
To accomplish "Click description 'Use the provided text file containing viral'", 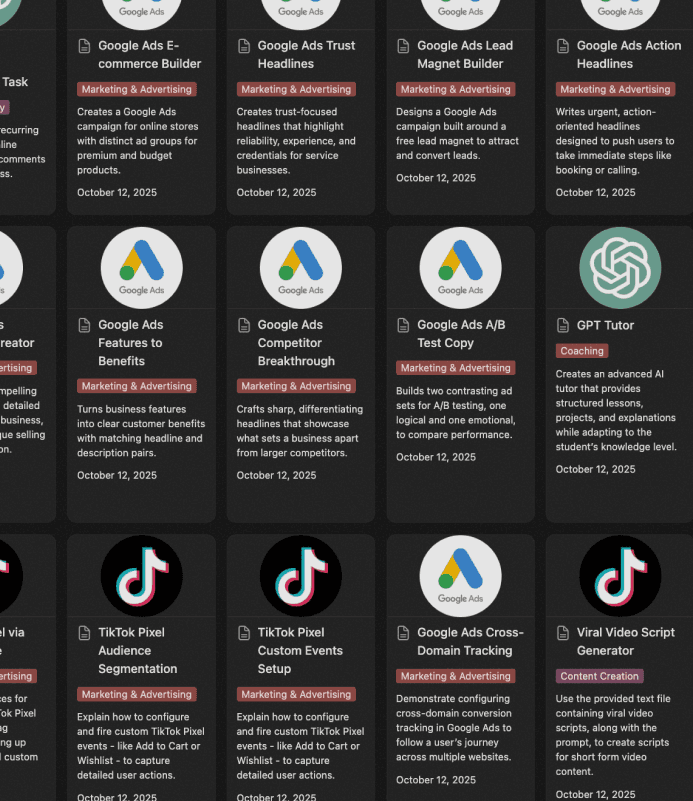I will point(612,735).
